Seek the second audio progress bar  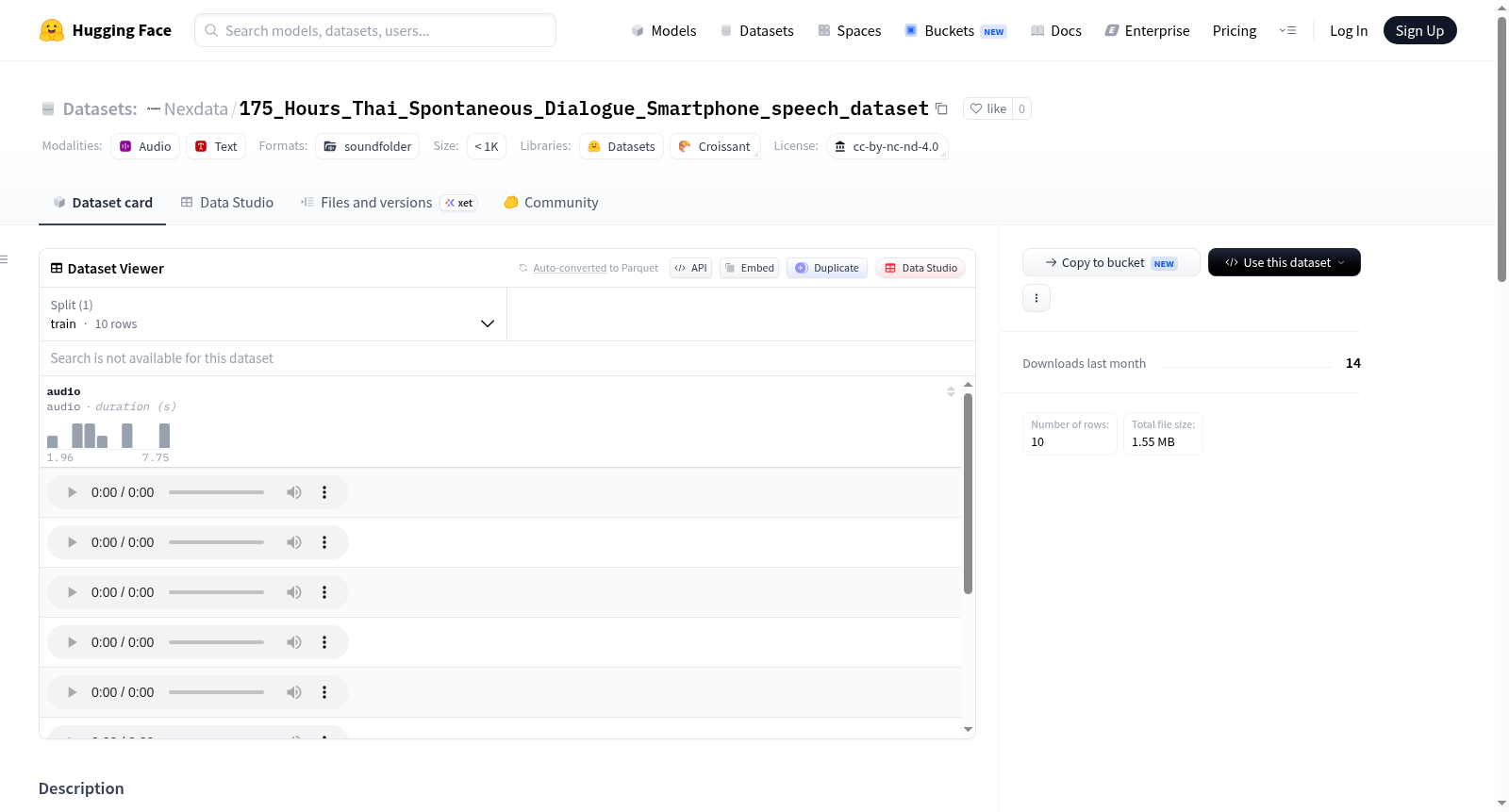tap(216, 542)
